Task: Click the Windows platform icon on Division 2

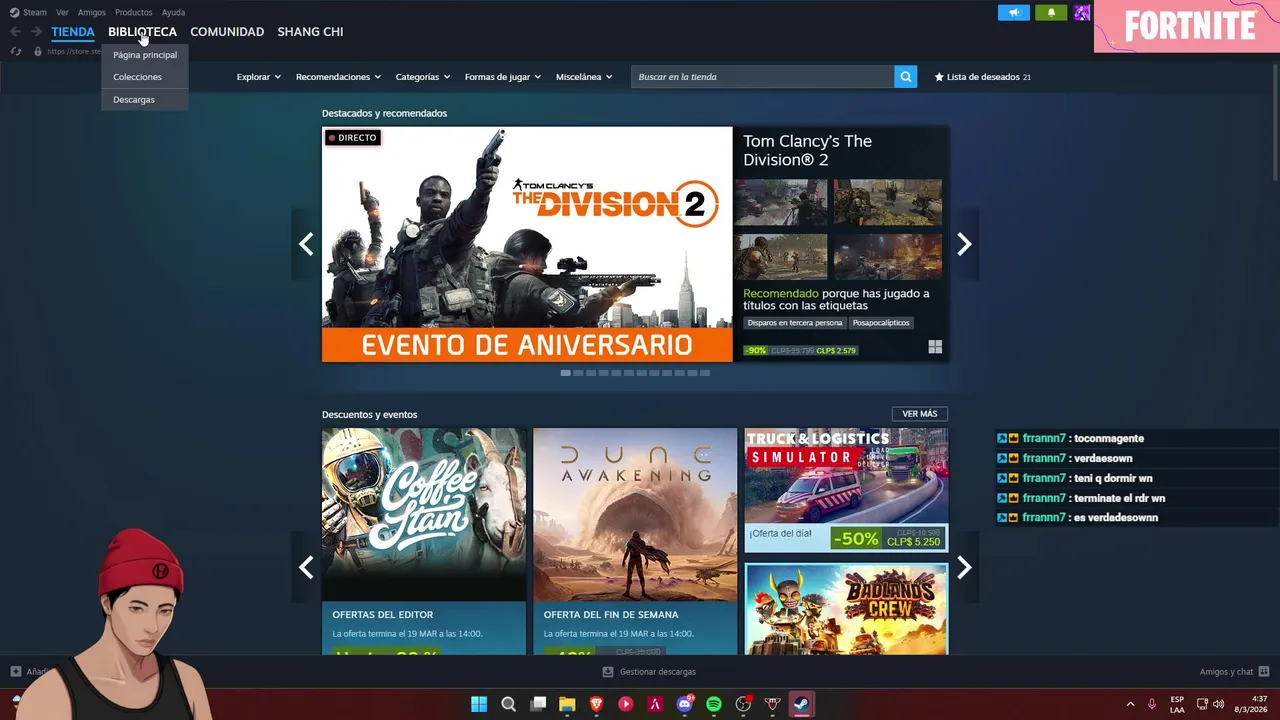Action: tap(935, 347)
